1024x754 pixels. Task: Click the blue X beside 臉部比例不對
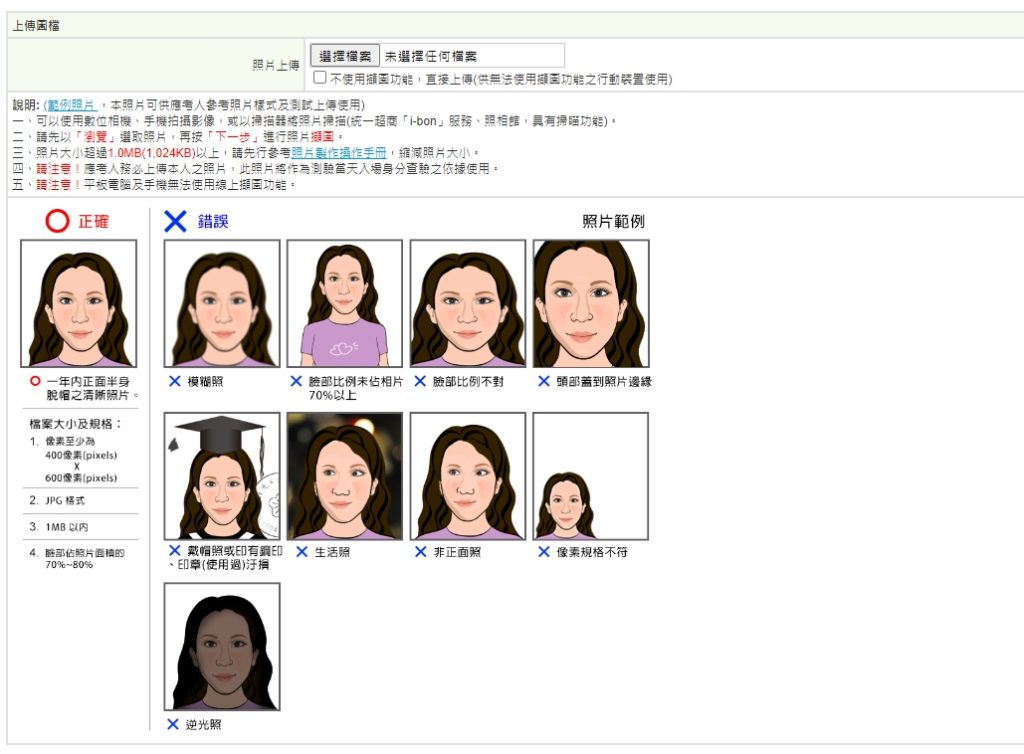(x=420, y=381)
